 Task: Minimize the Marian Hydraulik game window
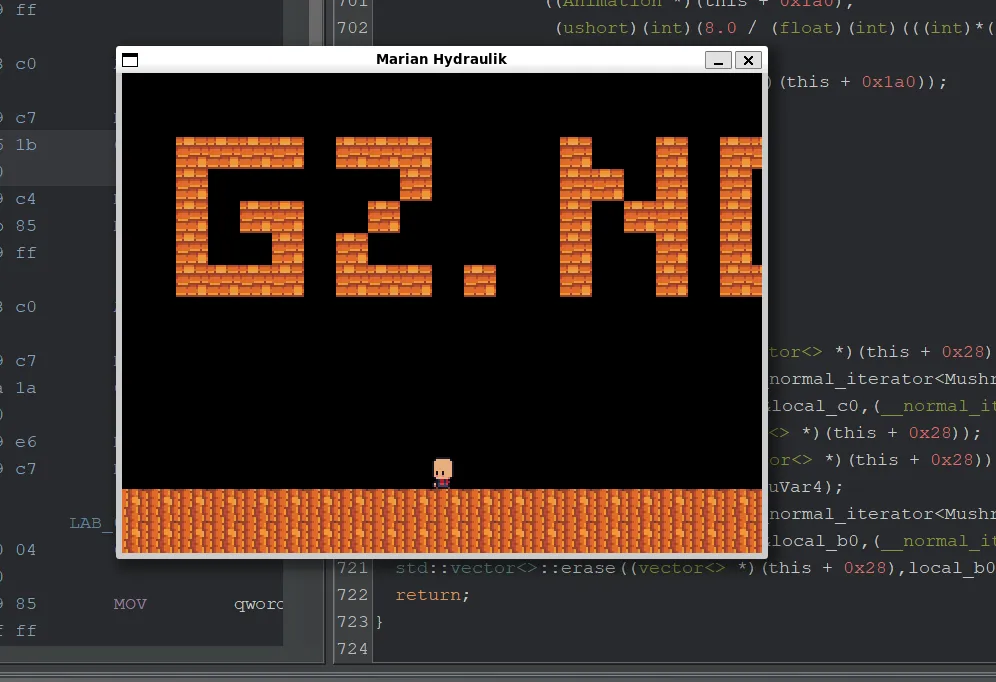pos(718,60)
